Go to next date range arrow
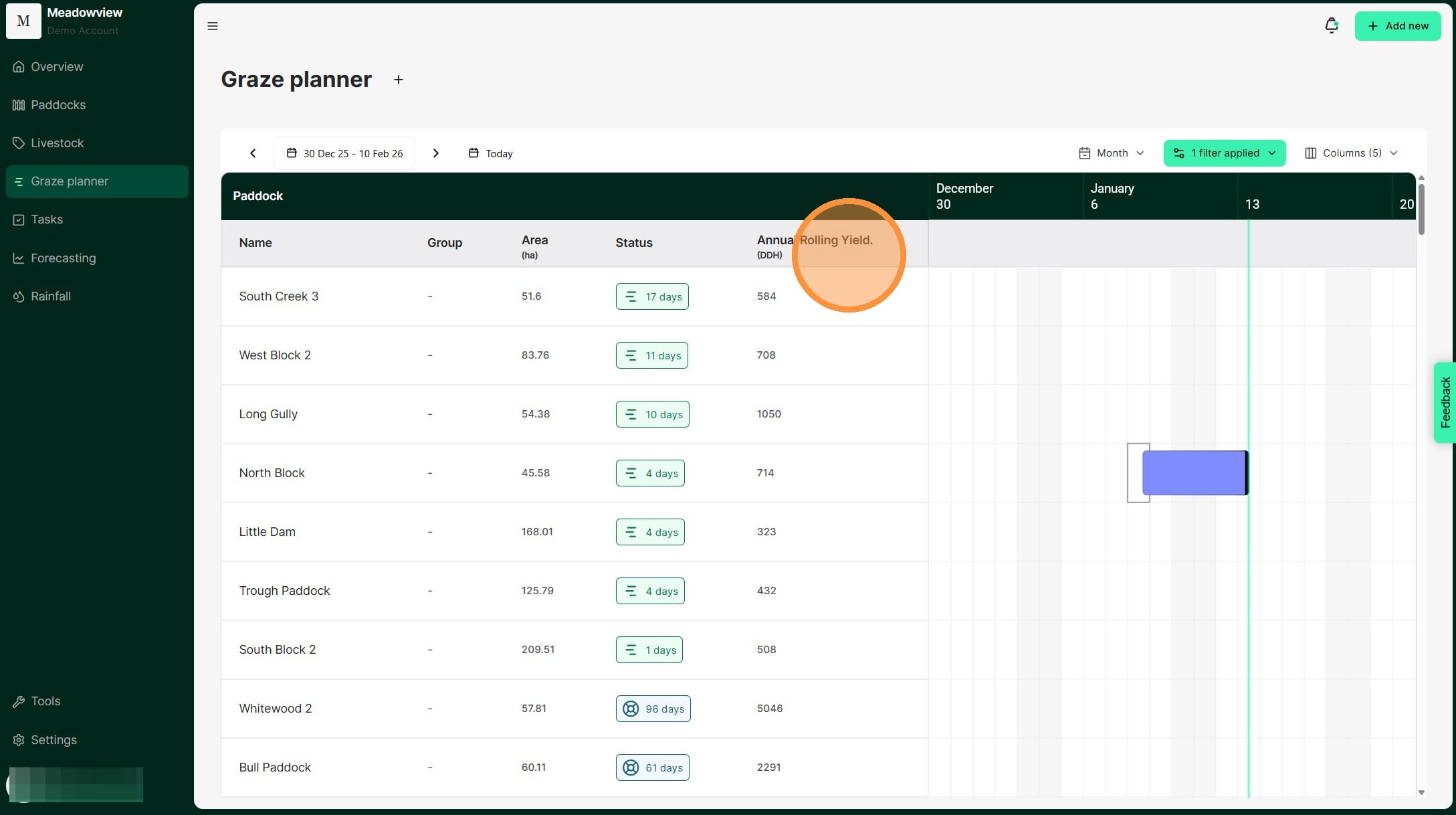The image size is (1456, 815). pos(436,153)
